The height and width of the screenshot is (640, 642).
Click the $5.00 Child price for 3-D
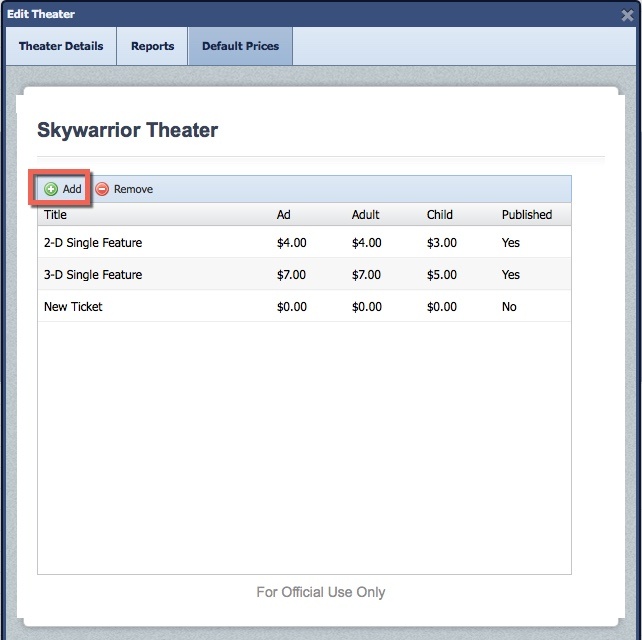point(442,274)
